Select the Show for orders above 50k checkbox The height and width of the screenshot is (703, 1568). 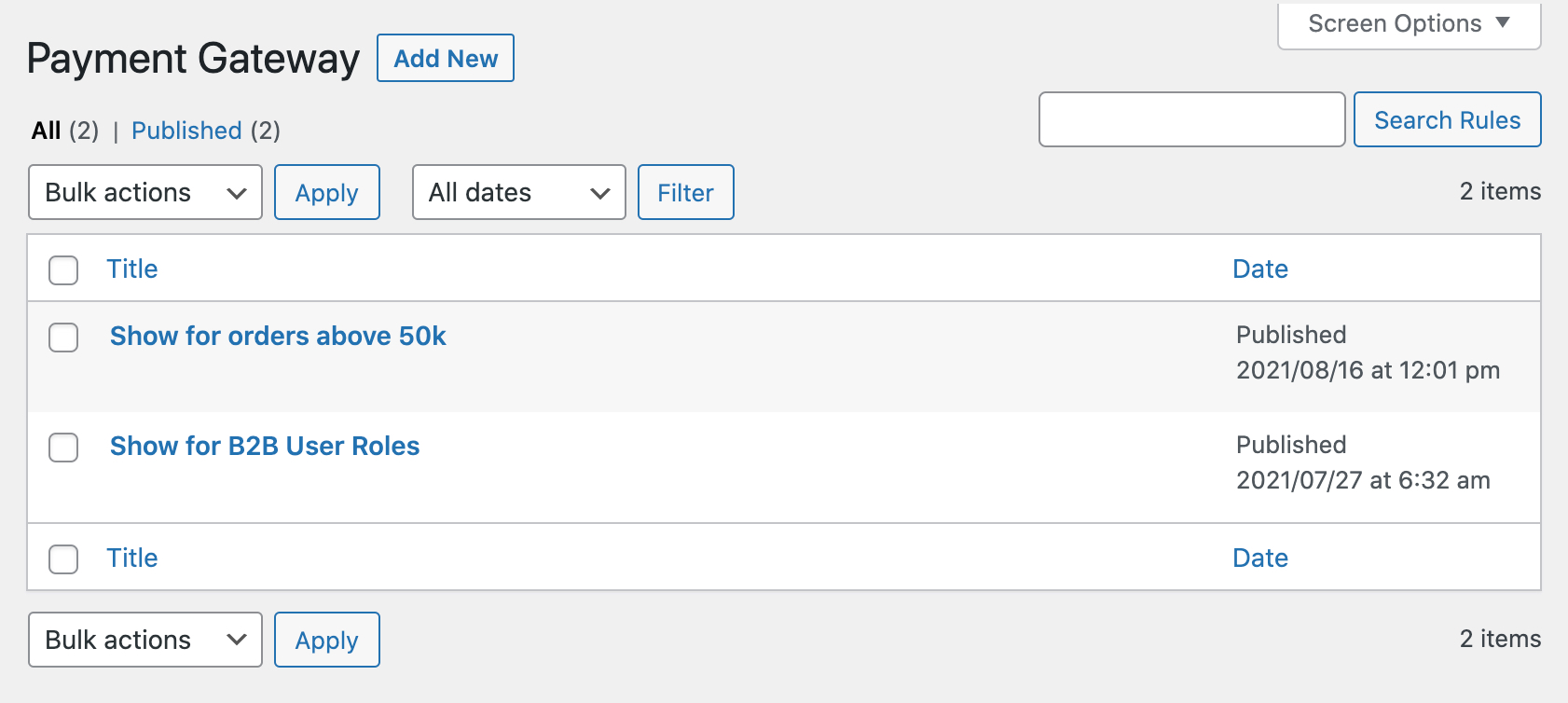click(63, 338)
